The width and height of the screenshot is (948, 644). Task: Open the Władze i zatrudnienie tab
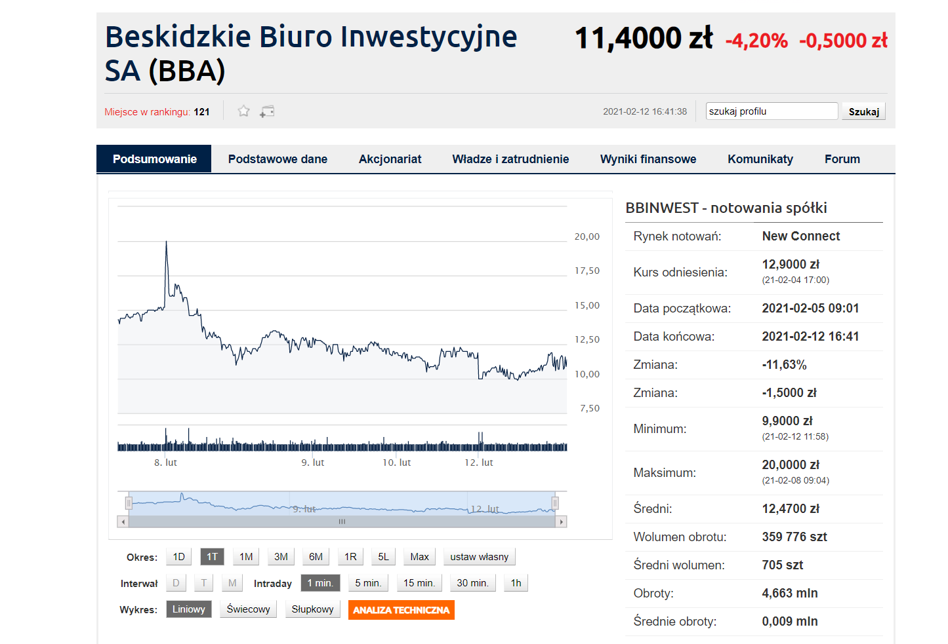(510, 159)
